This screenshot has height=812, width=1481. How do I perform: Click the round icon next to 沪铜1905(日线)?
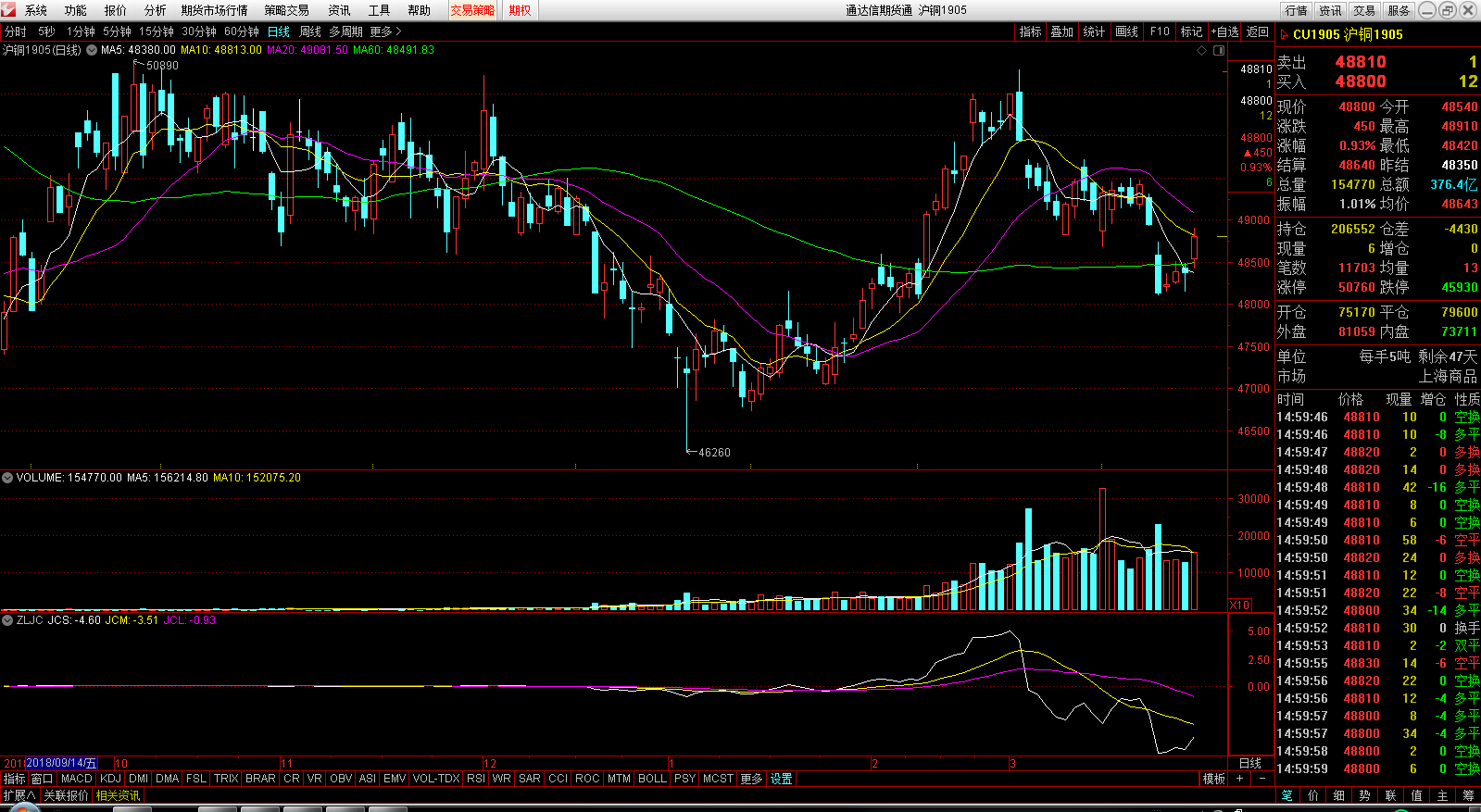92,50
